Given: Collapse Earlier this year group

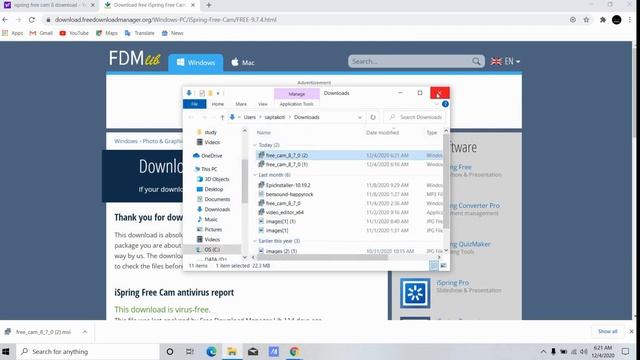Looking at the screenshot, I should point(255,241).
